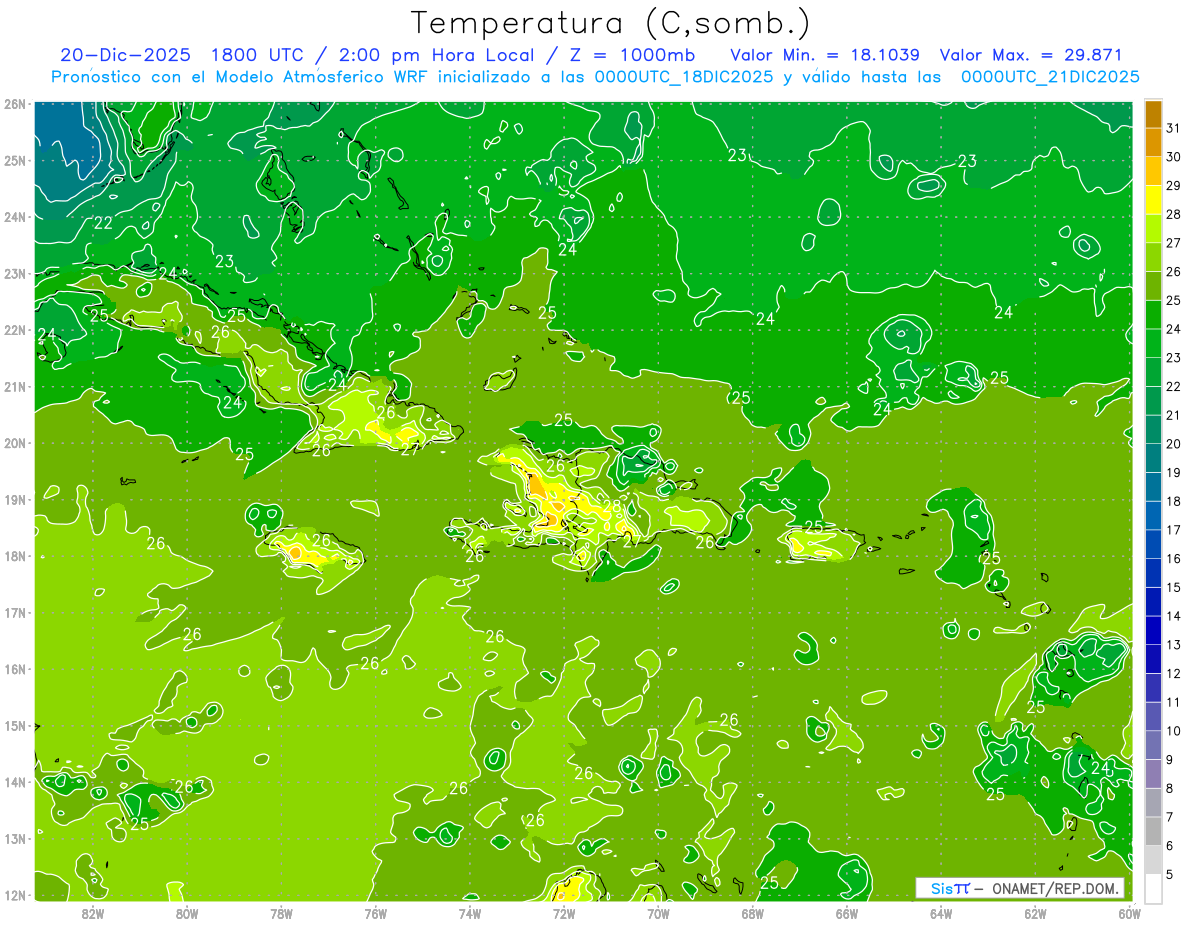Click the colorbar label '5'

(1170, 874)
